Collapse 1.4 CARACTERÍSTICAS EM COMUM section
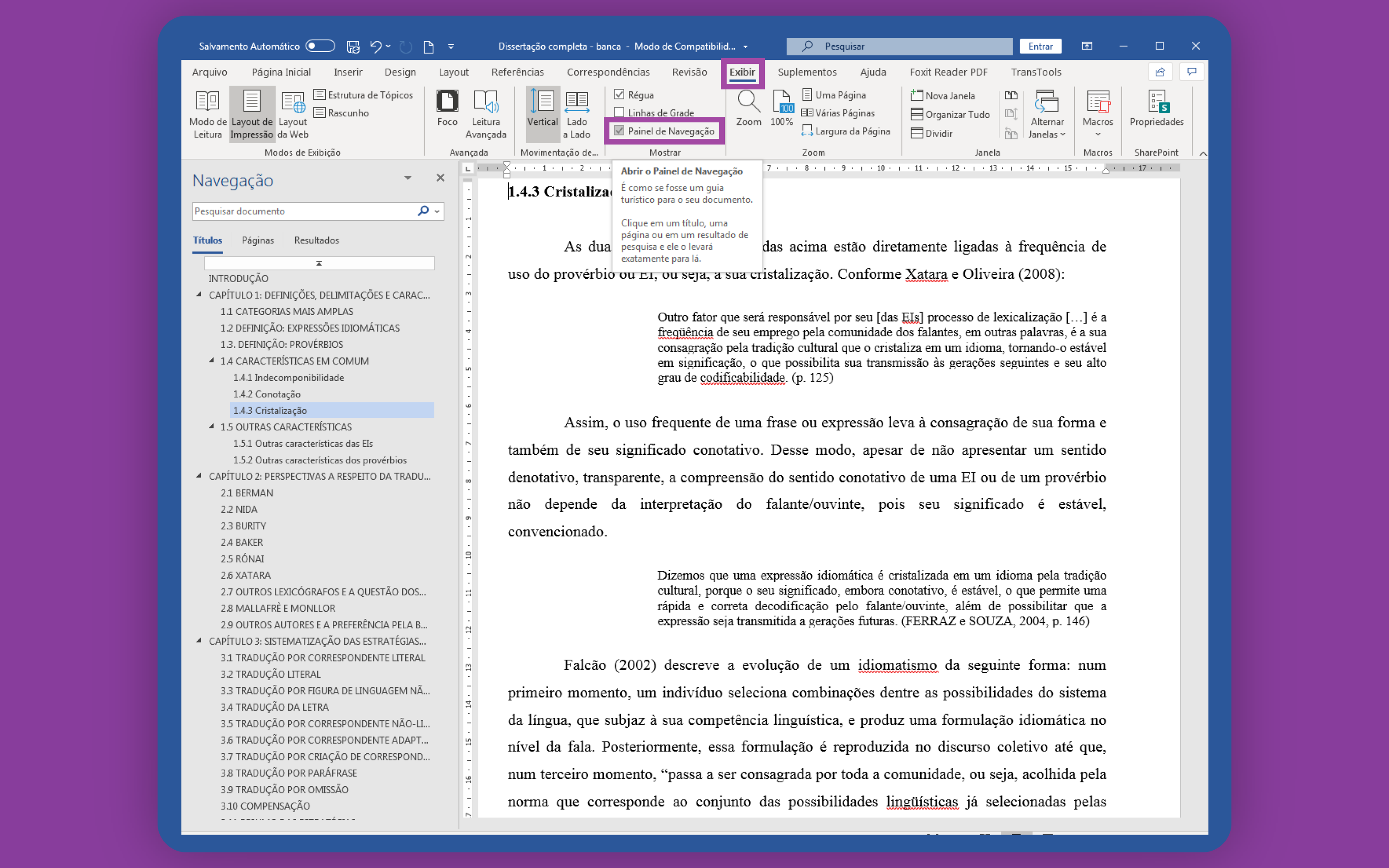 pyautogui.click(x=211, y=361)
